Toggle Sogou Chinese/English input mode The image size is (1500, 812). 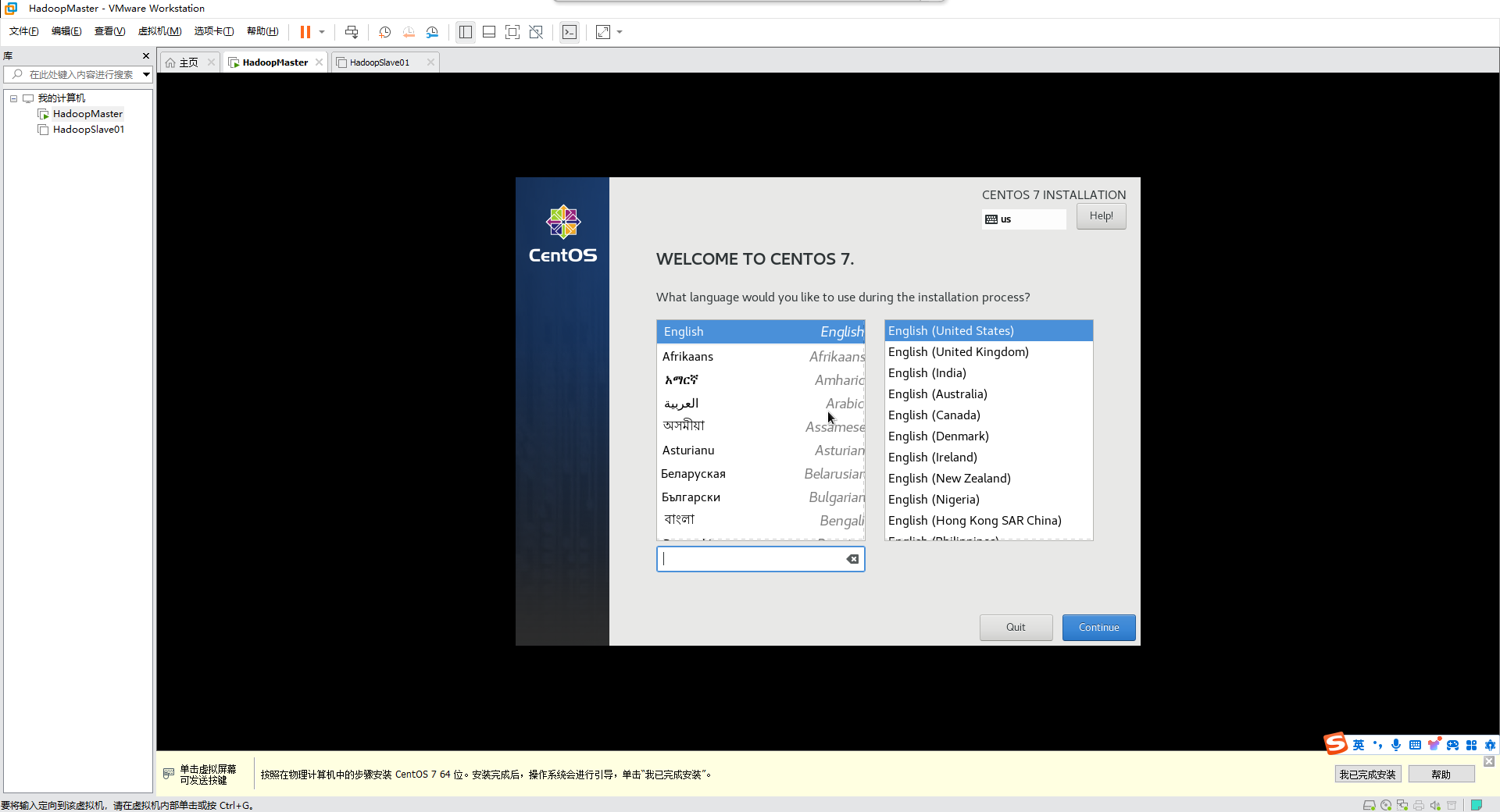pyautogui.click(x=1359, y=745)
